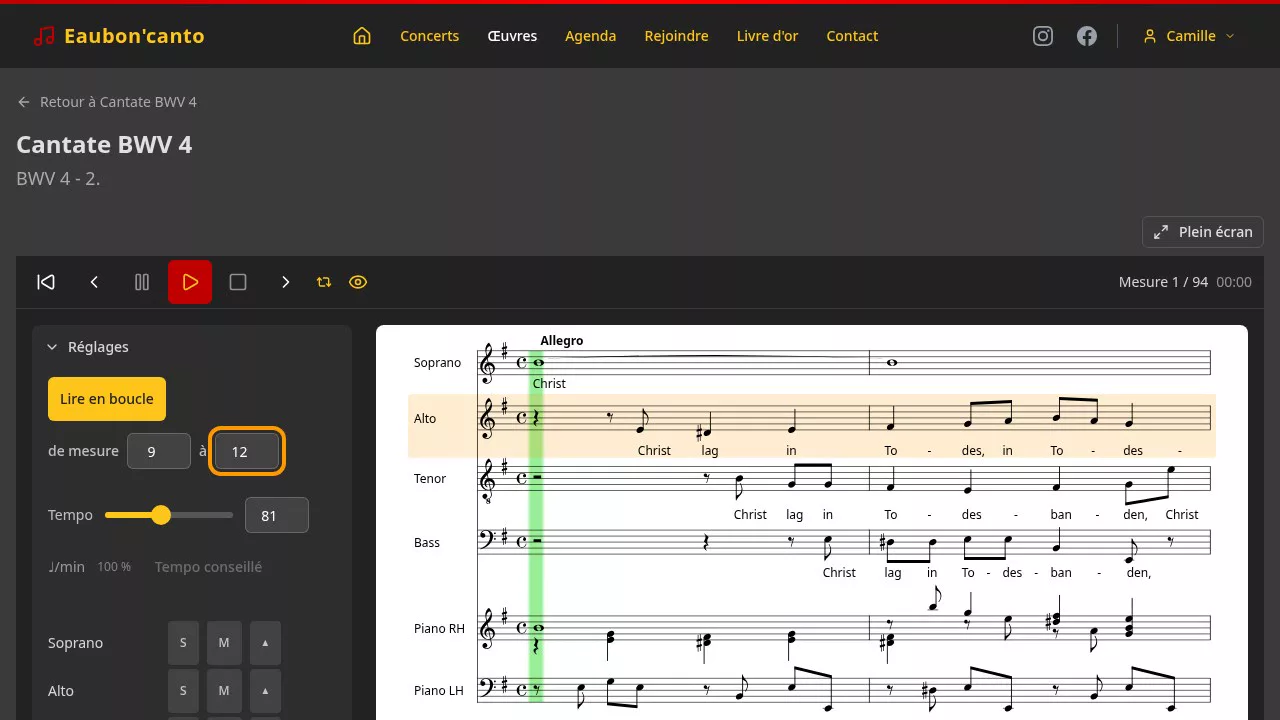Click the tempo value field
The width and height of the screenshot is (1280, 720).
click(x=277, y=515)
